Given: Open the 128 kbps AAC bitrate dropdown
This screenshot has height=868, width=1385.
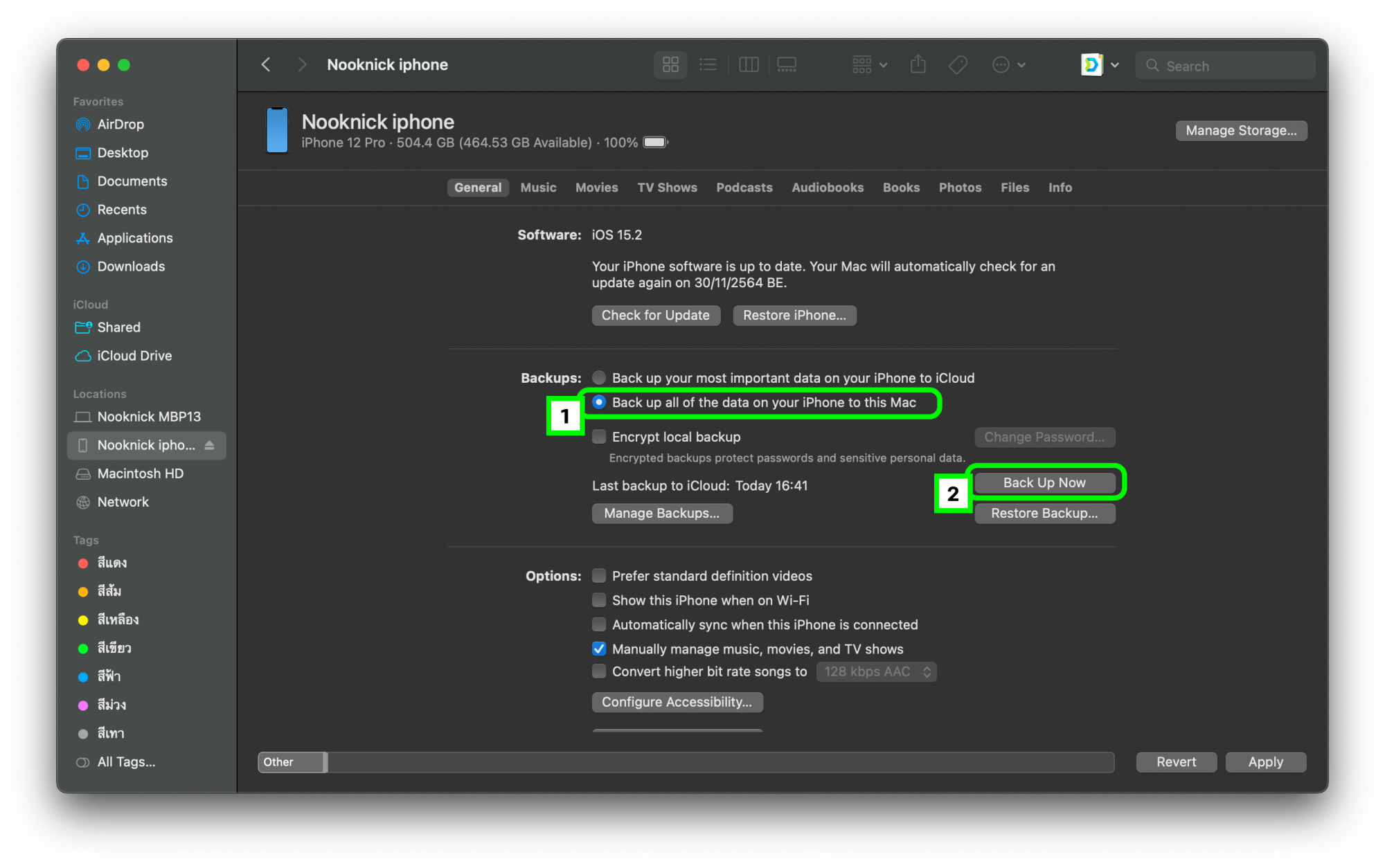Looking at the screenshot, I should point(876,671).
